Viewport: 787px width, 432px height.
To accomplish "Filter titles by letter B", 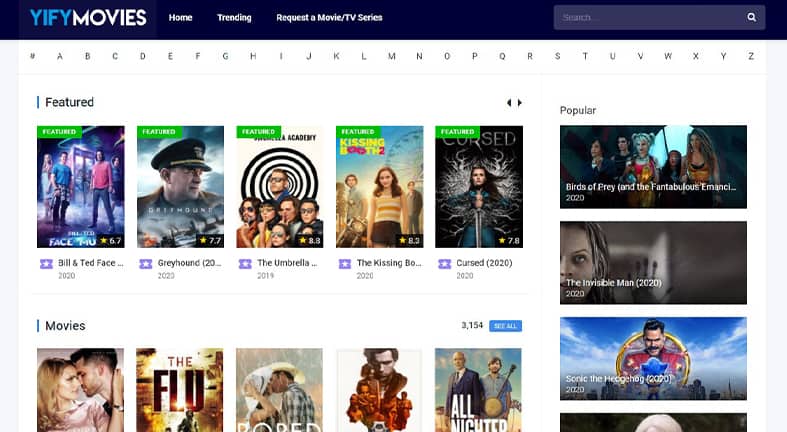I will tap(87, 56).
